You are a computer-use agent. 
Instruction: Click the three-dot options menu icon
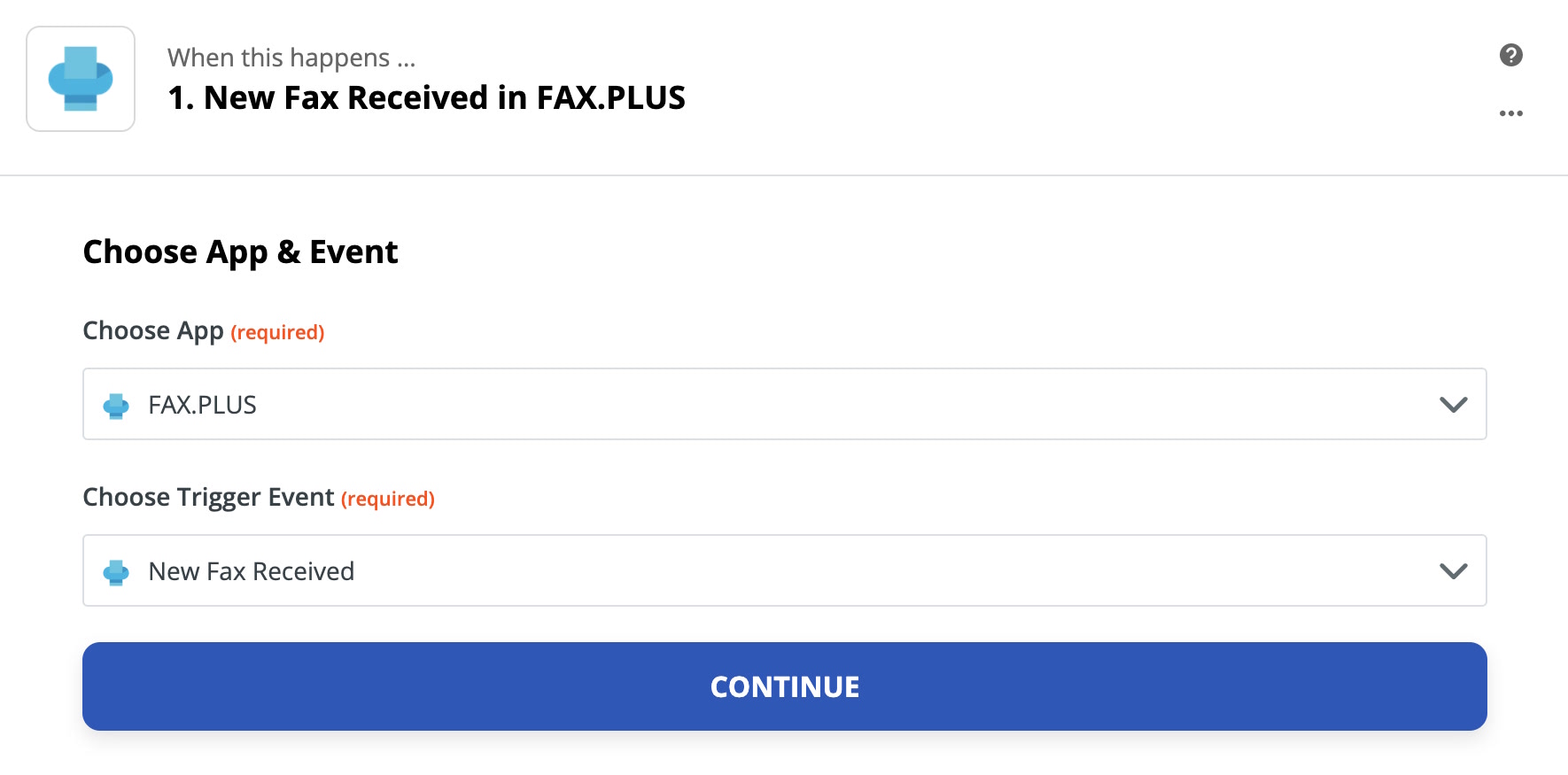tap(1510, 112)
